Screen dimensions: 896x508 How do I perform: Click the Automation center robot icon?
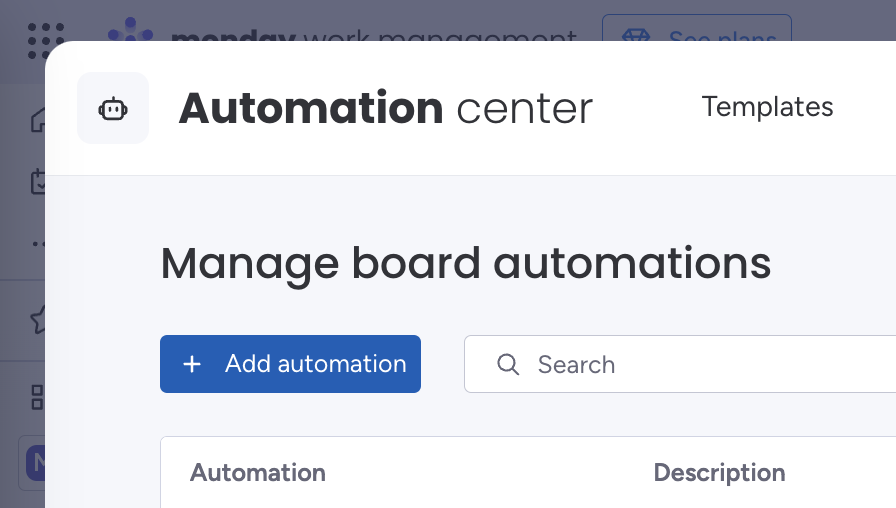113,108
